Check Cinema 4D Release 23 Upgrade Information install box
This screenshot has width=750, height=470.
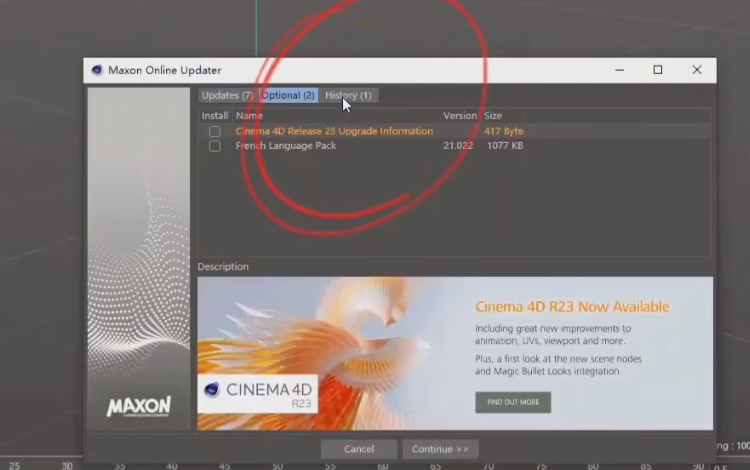pyautogui.click(x=215, y=131)
